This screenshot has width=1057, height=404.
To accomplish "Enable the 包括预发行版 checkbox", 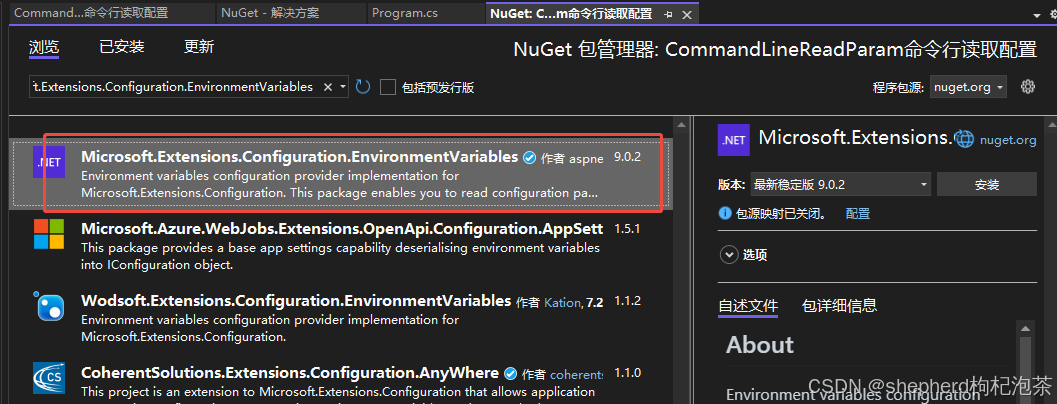I will click(x=388, y=87).
